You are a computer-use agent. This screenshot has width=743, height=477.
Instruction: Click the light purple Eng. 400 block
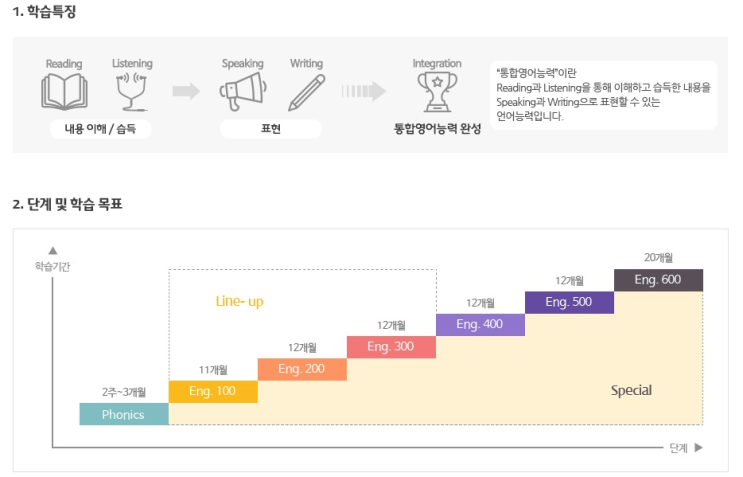tap(480, 324)
